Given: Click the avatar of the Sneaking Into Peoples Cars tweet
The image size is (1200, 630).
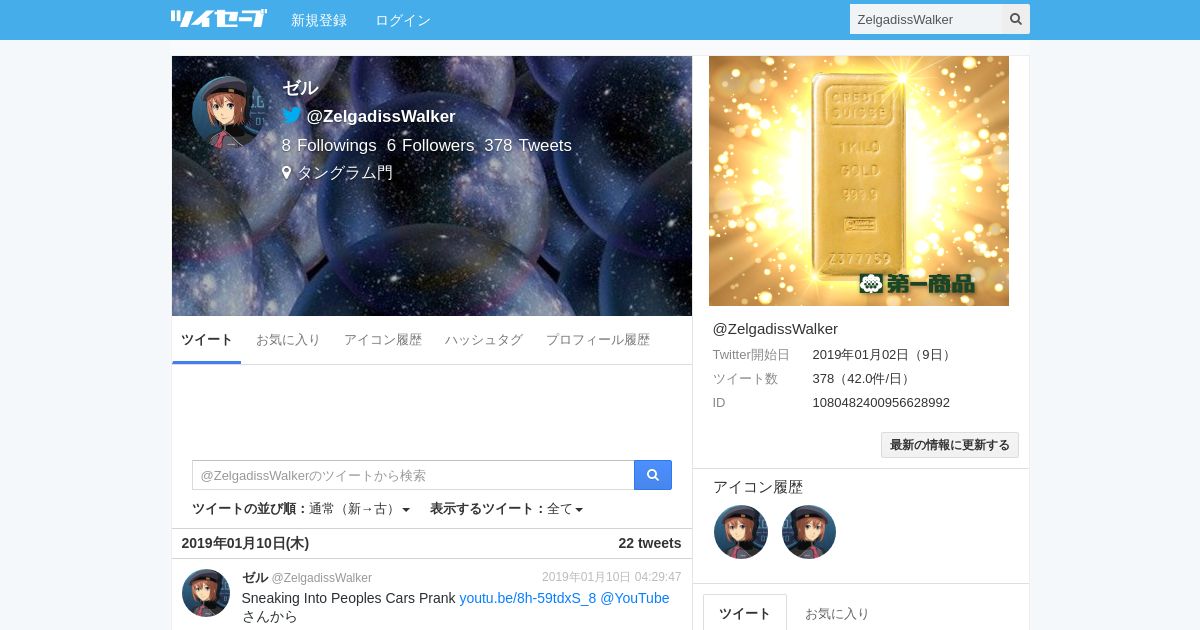Looking at the screenshot, I should 206,593.
